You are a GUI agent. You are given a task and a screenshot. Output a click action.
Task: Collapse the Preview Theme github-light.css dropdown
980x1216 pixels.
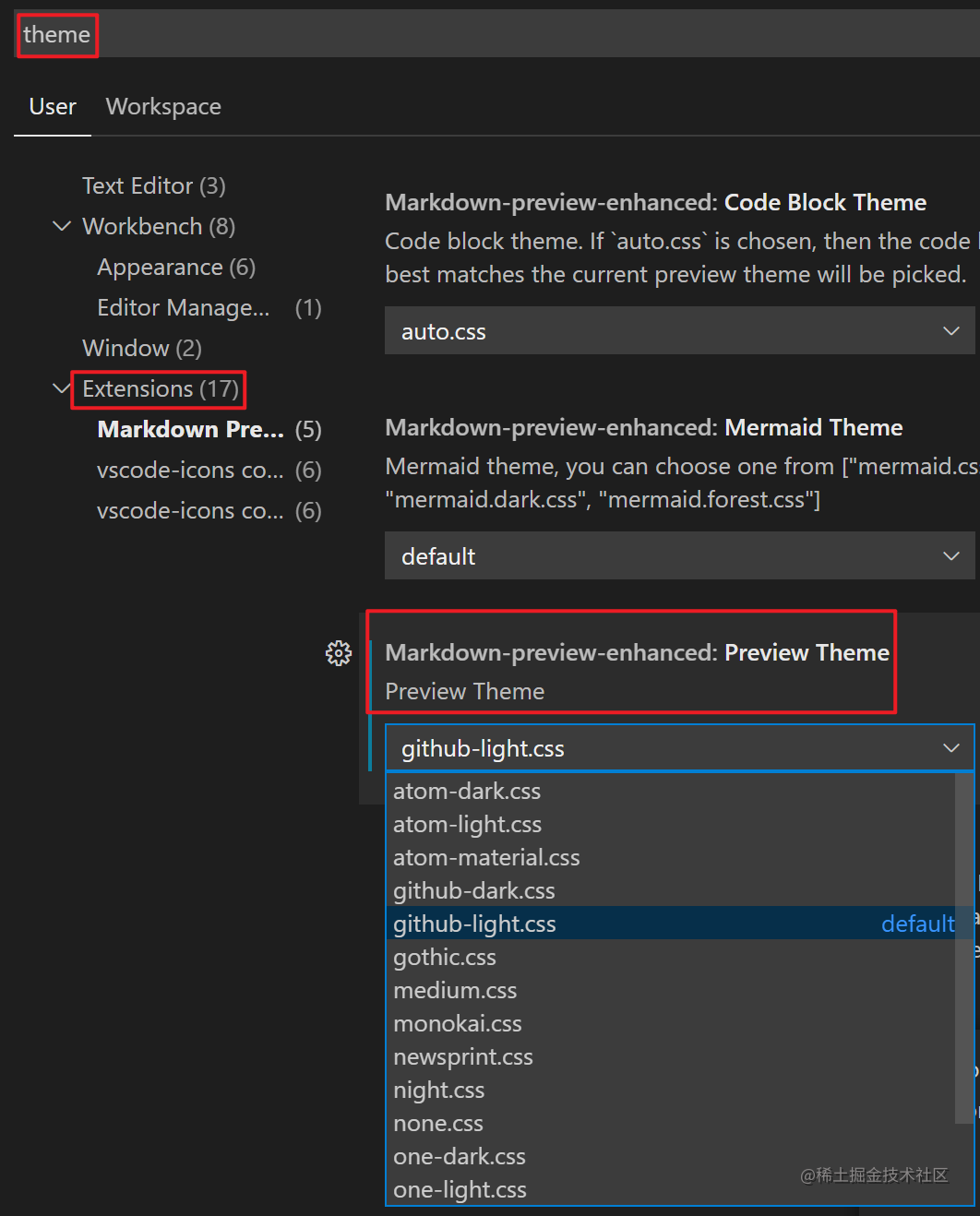tap(679, 748)
